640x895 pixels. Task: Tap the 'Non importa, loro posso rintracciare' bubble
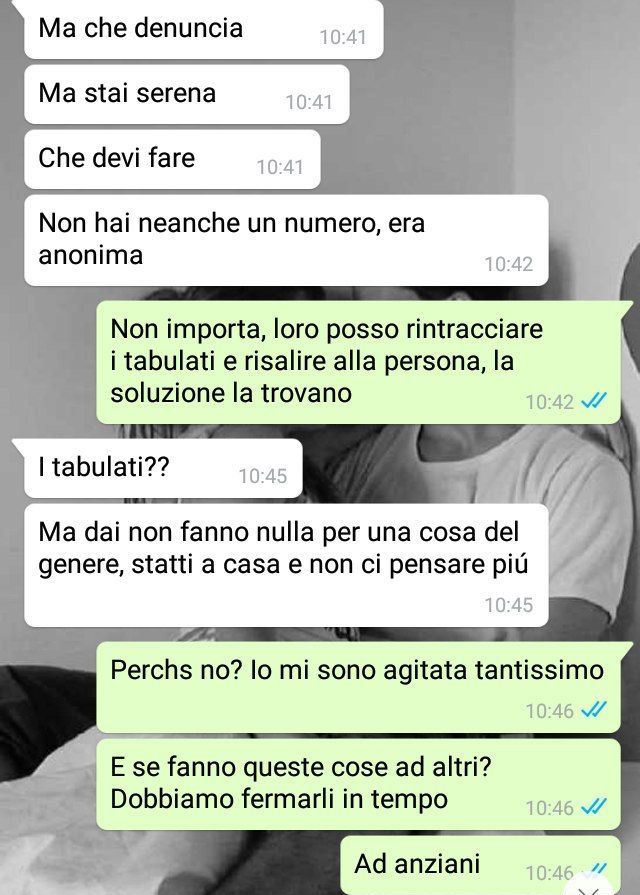359,362
